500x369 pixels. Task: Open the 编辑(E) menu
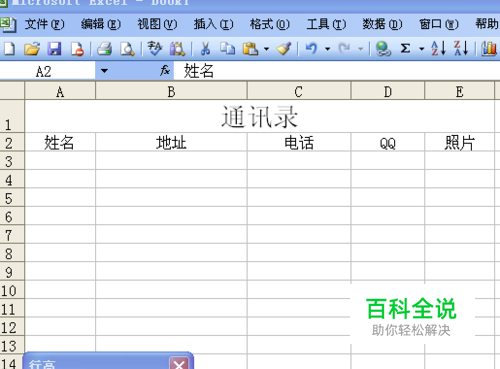[101, 24]
